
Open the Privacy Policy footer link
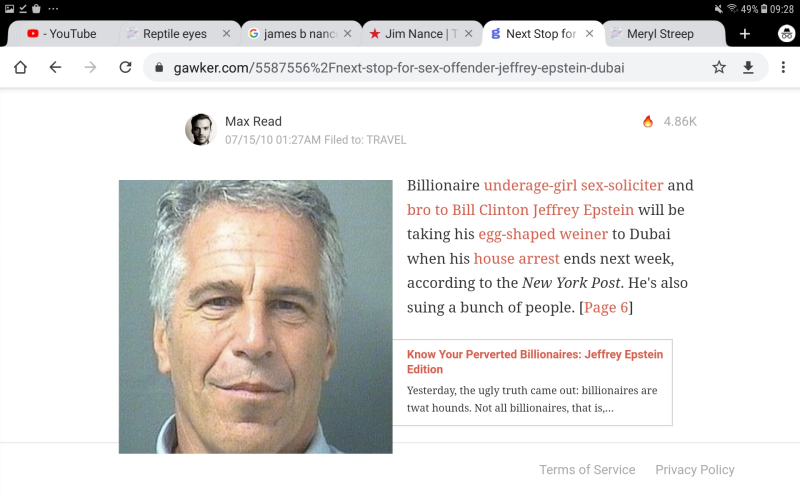(x=694, y=469)
